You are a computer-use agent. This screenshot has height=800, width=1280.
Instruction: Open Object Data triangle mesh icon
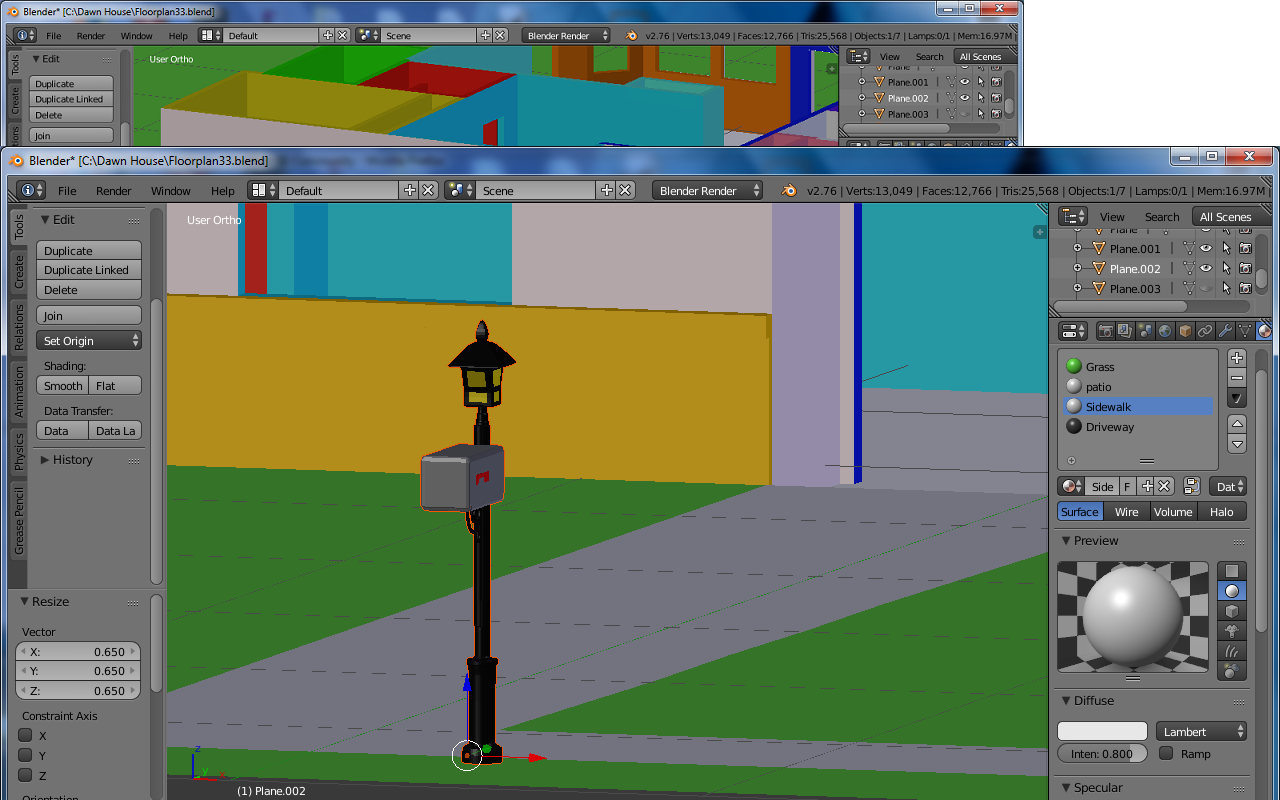(x=1245, y=331)
